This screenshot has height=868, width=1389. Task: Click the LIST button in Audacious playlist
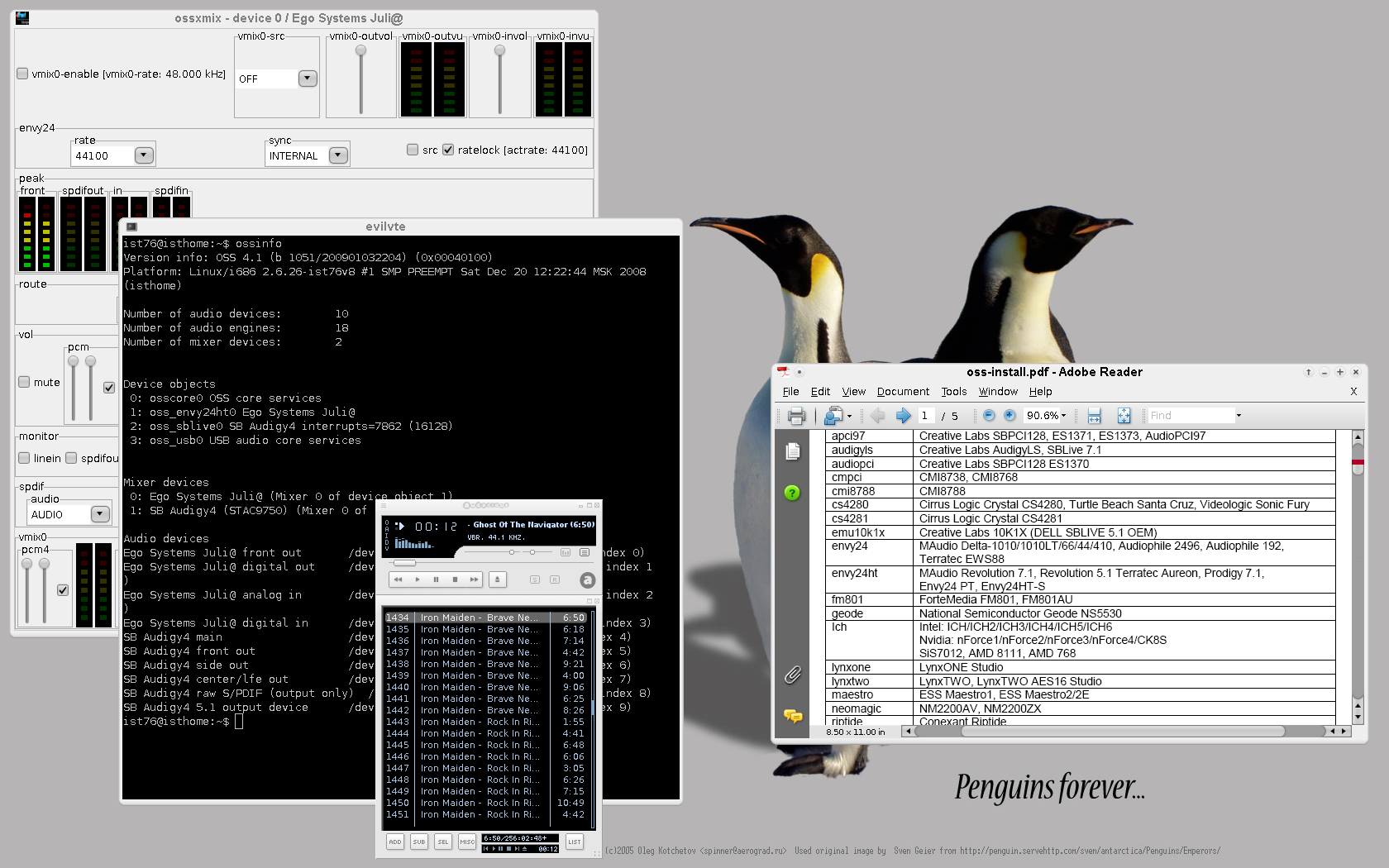pos(575,842)
